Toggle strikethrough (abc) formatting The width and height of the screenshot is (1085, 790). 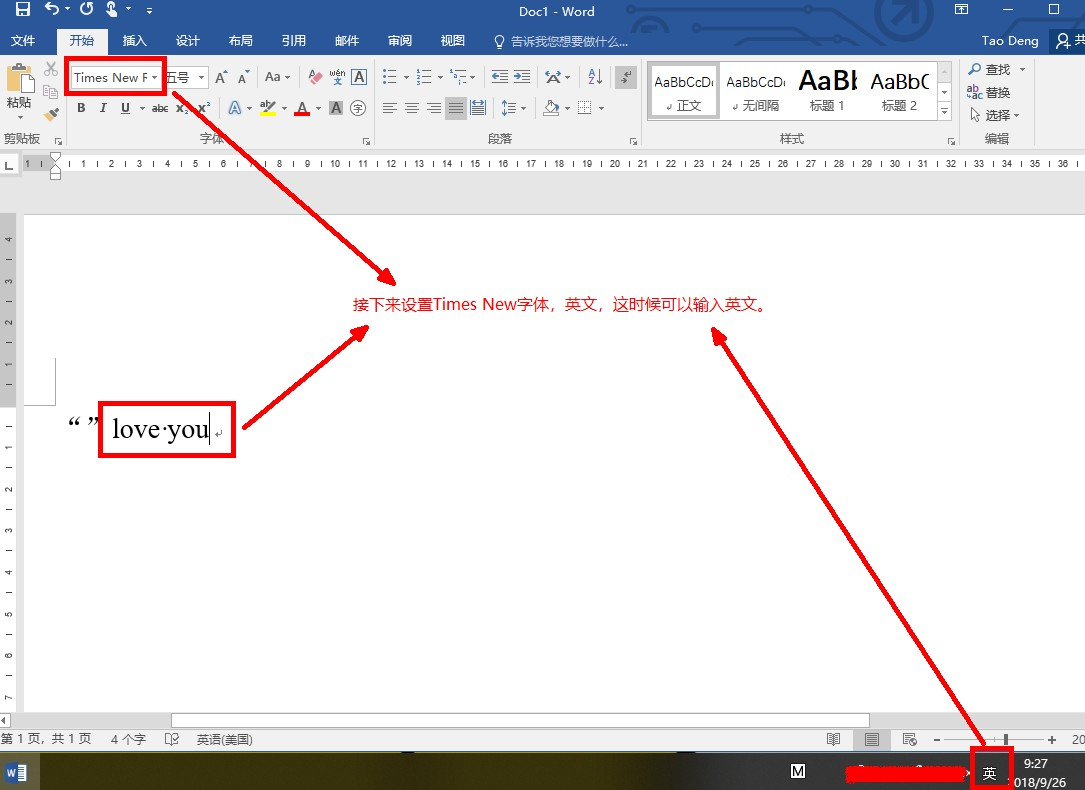160,108
